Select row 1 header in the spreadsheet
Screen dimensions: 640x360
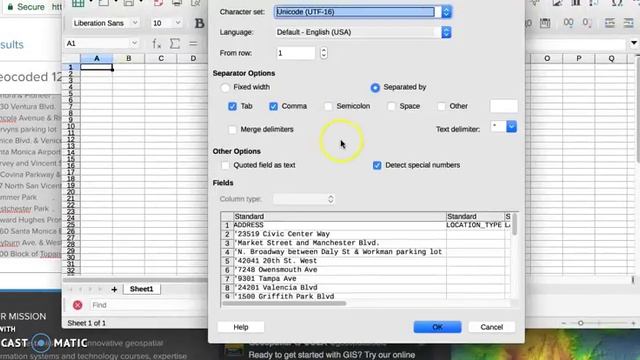point(71,67)
